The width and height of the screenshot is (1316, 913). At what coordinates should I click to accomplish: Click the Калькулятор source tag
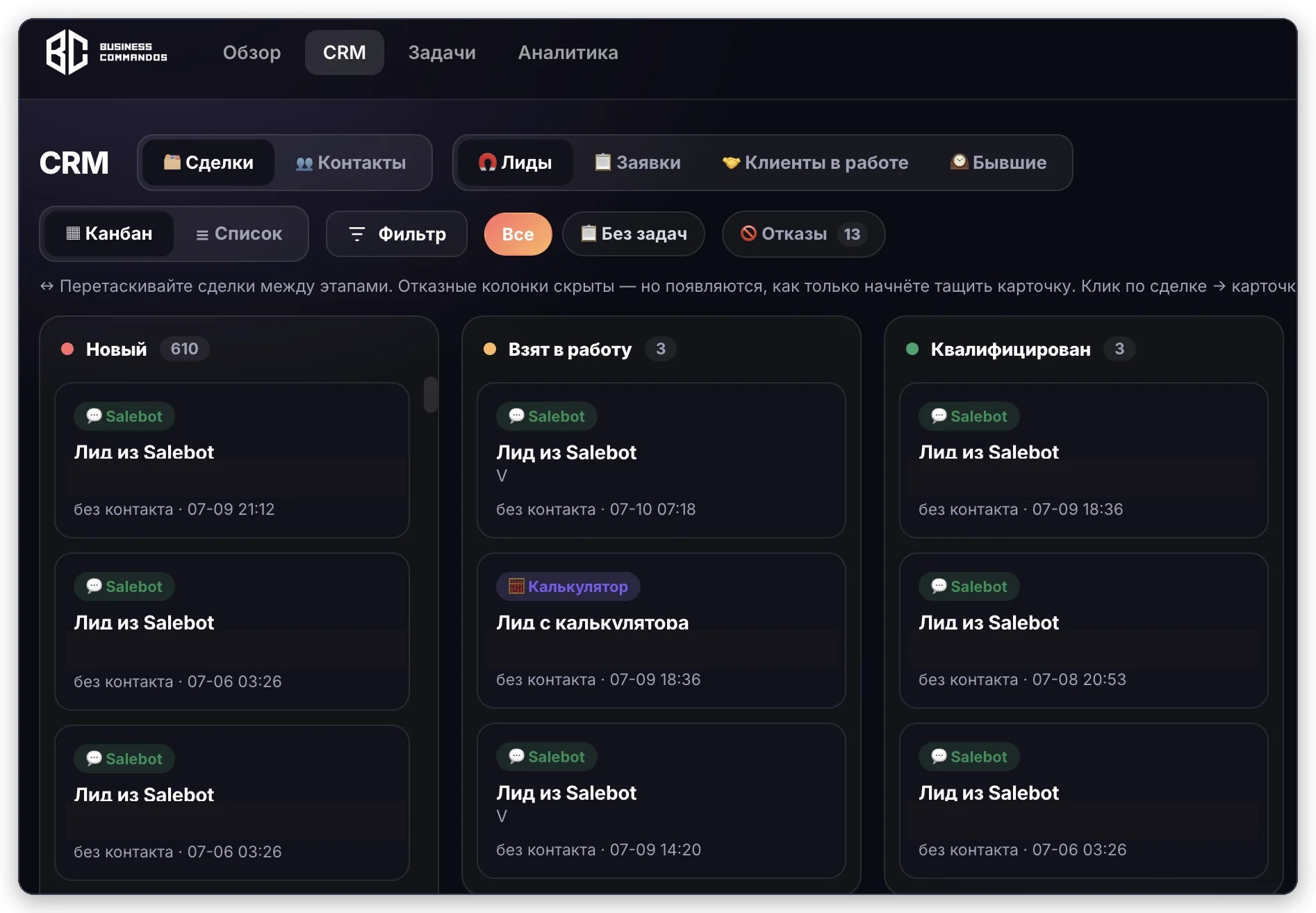click(568, 586)
